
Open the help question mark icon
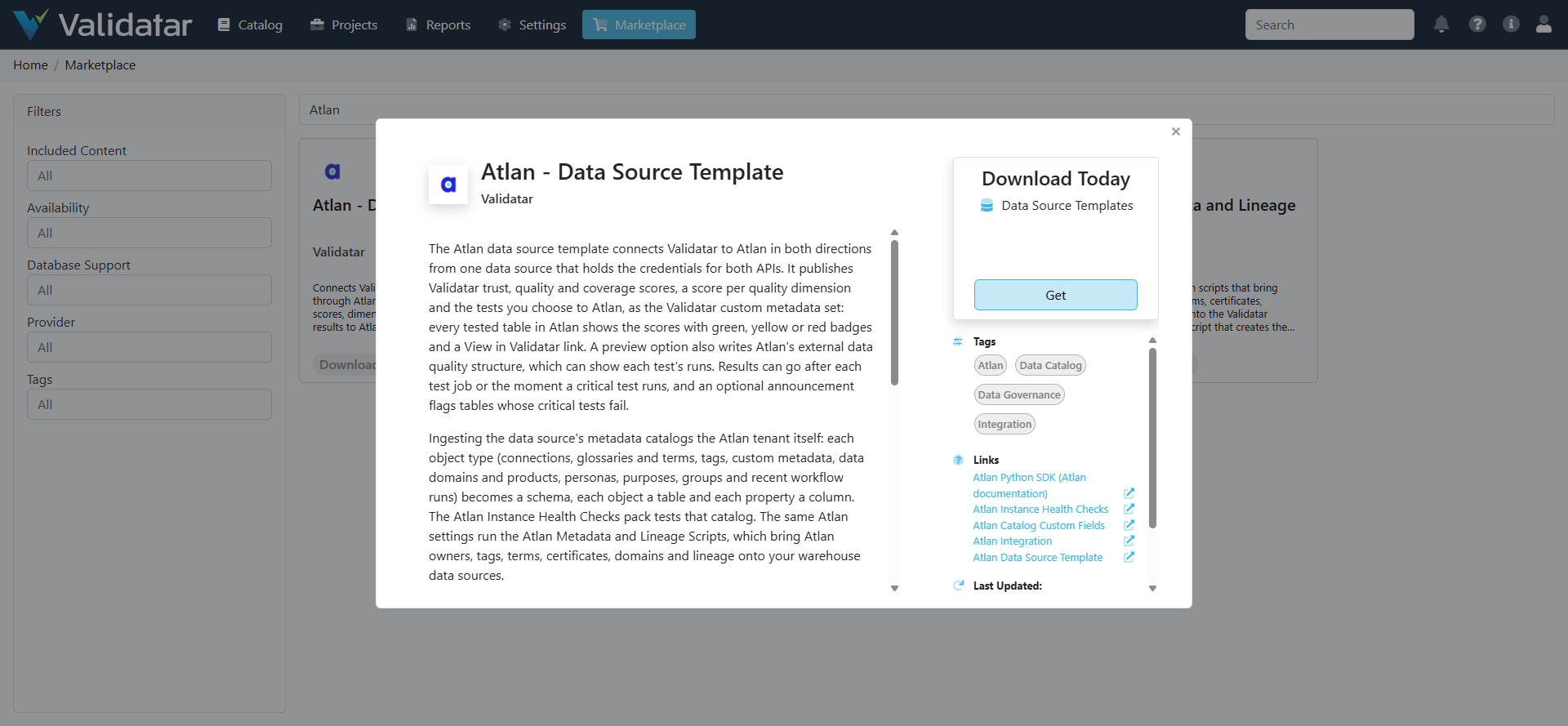coord(1477,24)
